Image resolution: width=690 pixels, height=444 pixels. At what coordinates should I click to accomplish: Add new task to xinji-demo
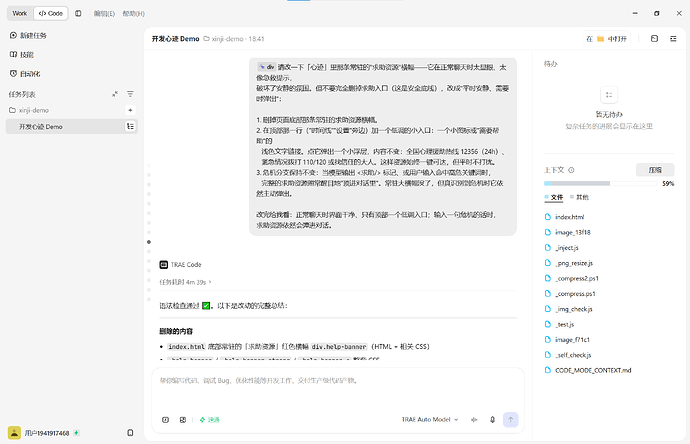point(130,110)
